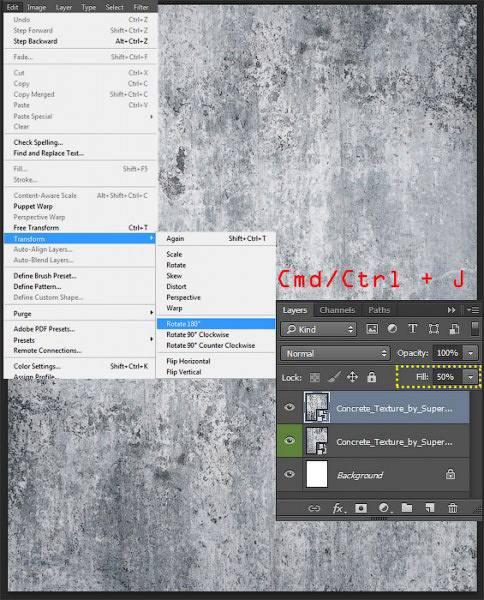This screenshot has width=484, height=600.
Task: Choose Define Pattern...
Action: coord(80,286)
